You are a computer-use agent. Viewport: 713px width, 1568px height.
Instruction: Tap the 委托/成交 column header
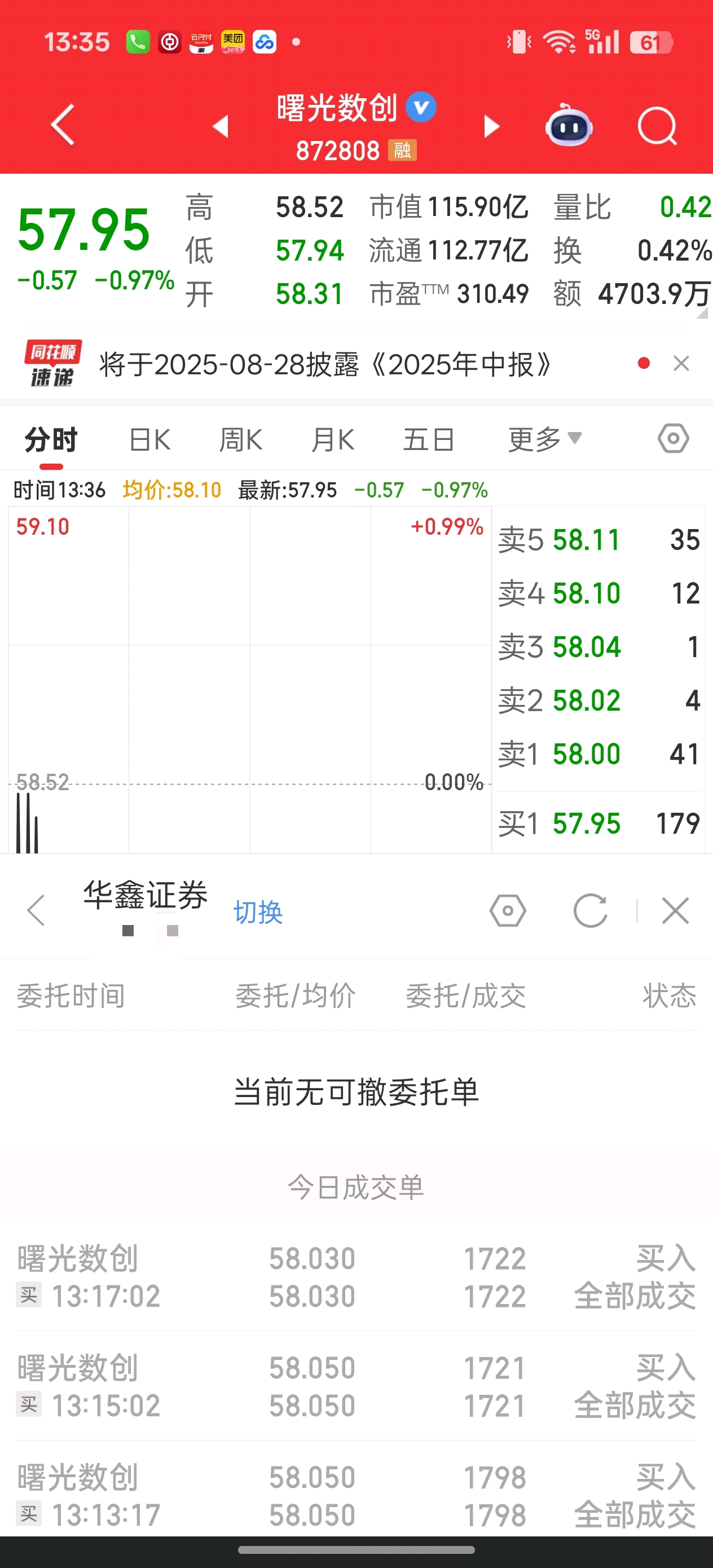(466, 996)
